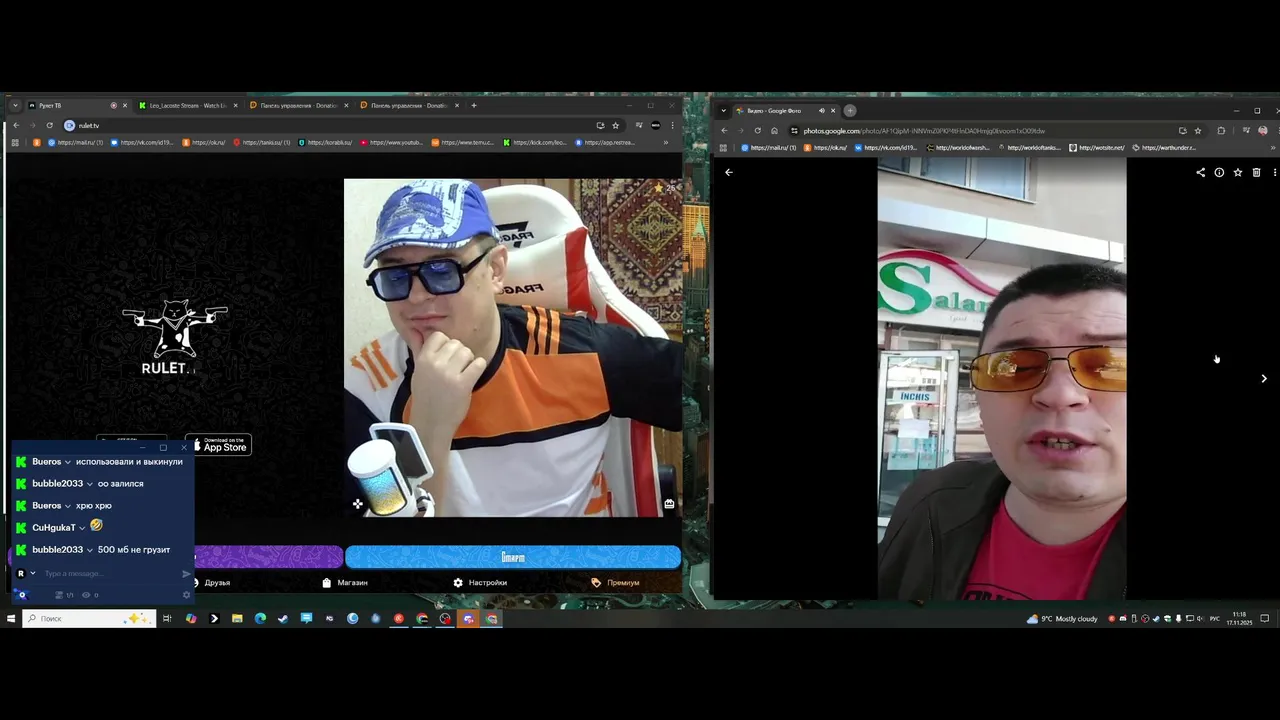Send chat message with arrow icon
Viewport: 1280px width, 720px height.
tap(186, 573)
